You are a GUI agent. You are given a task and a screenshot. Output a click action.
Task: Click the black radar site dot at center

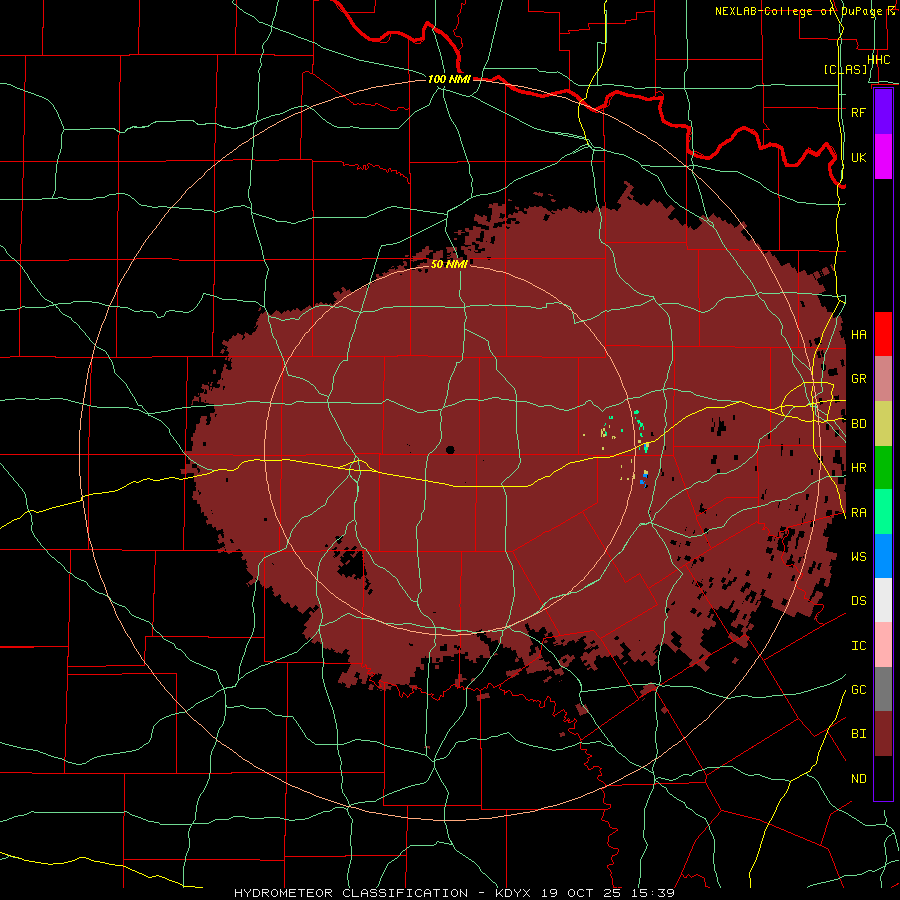point(450,449)
